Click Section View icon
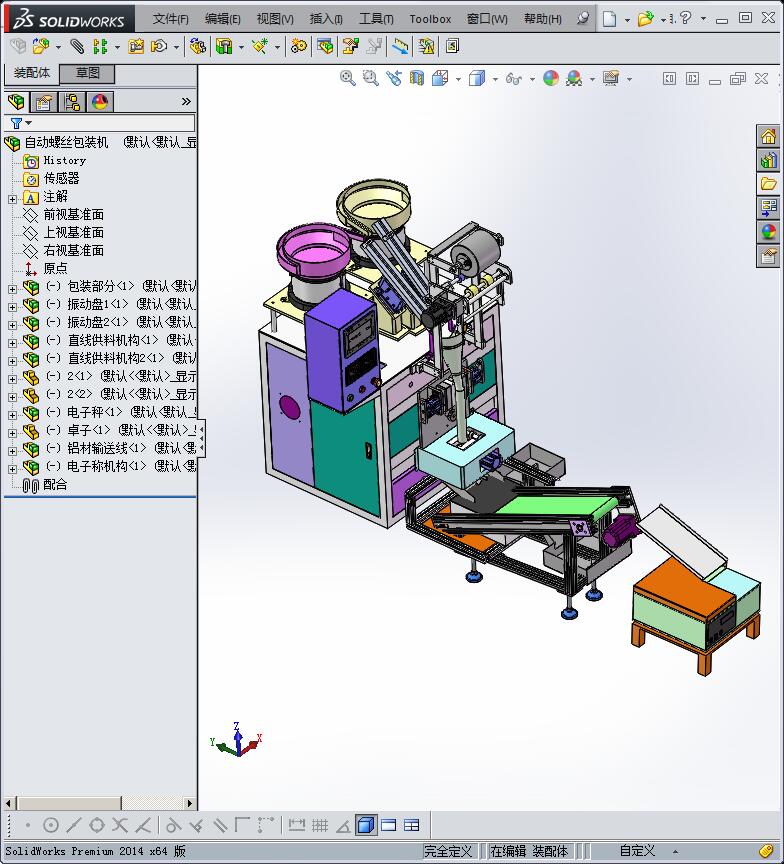 (x=417, y=78)
